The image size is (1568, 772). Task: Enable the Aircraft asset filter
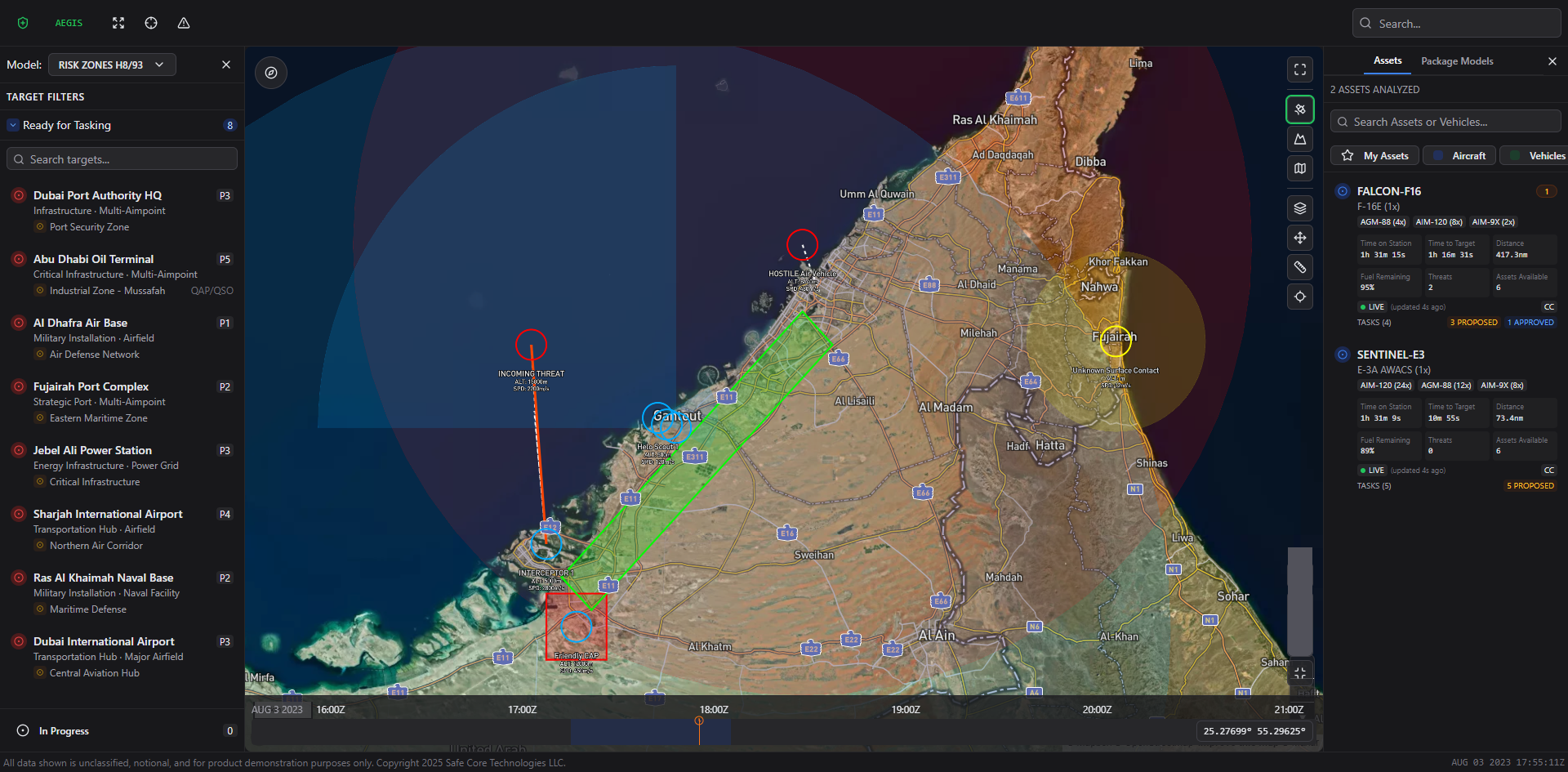pos(1459,155)
